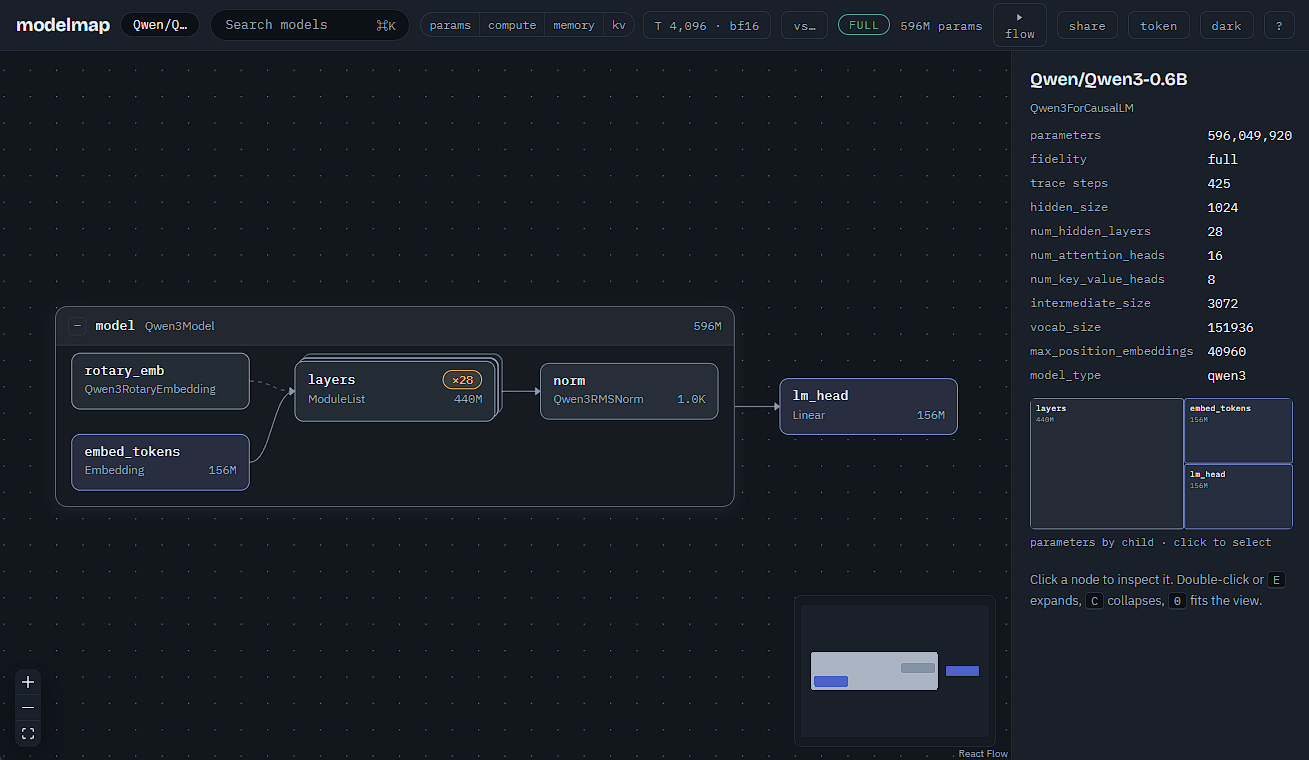Viewport: 1309px width, 760px height.
Task: Click the parameters value 596,049,920
Action: 1250,135
